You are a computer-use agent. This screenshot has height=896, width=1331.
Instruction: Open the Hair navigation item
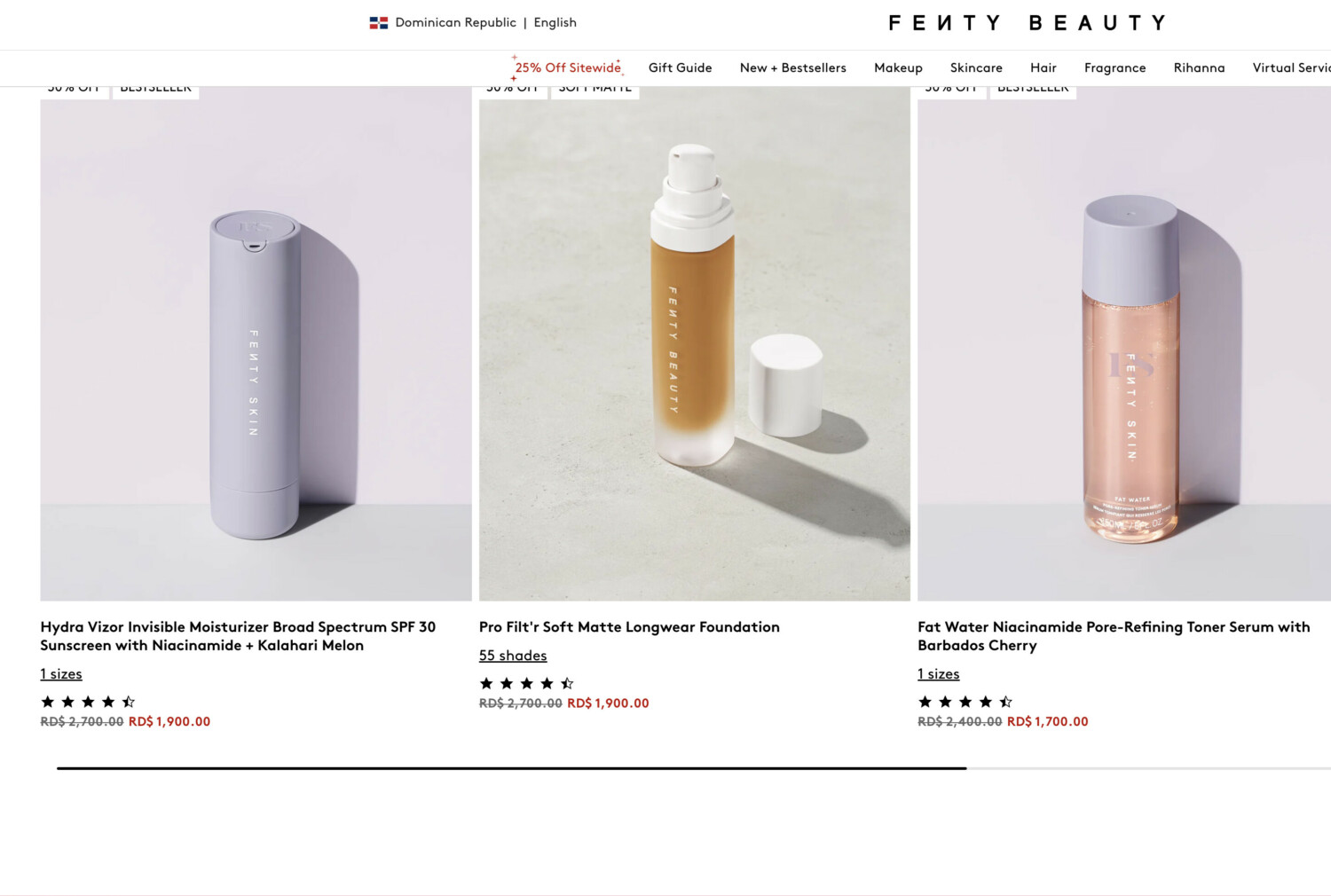click(1044, 67)
